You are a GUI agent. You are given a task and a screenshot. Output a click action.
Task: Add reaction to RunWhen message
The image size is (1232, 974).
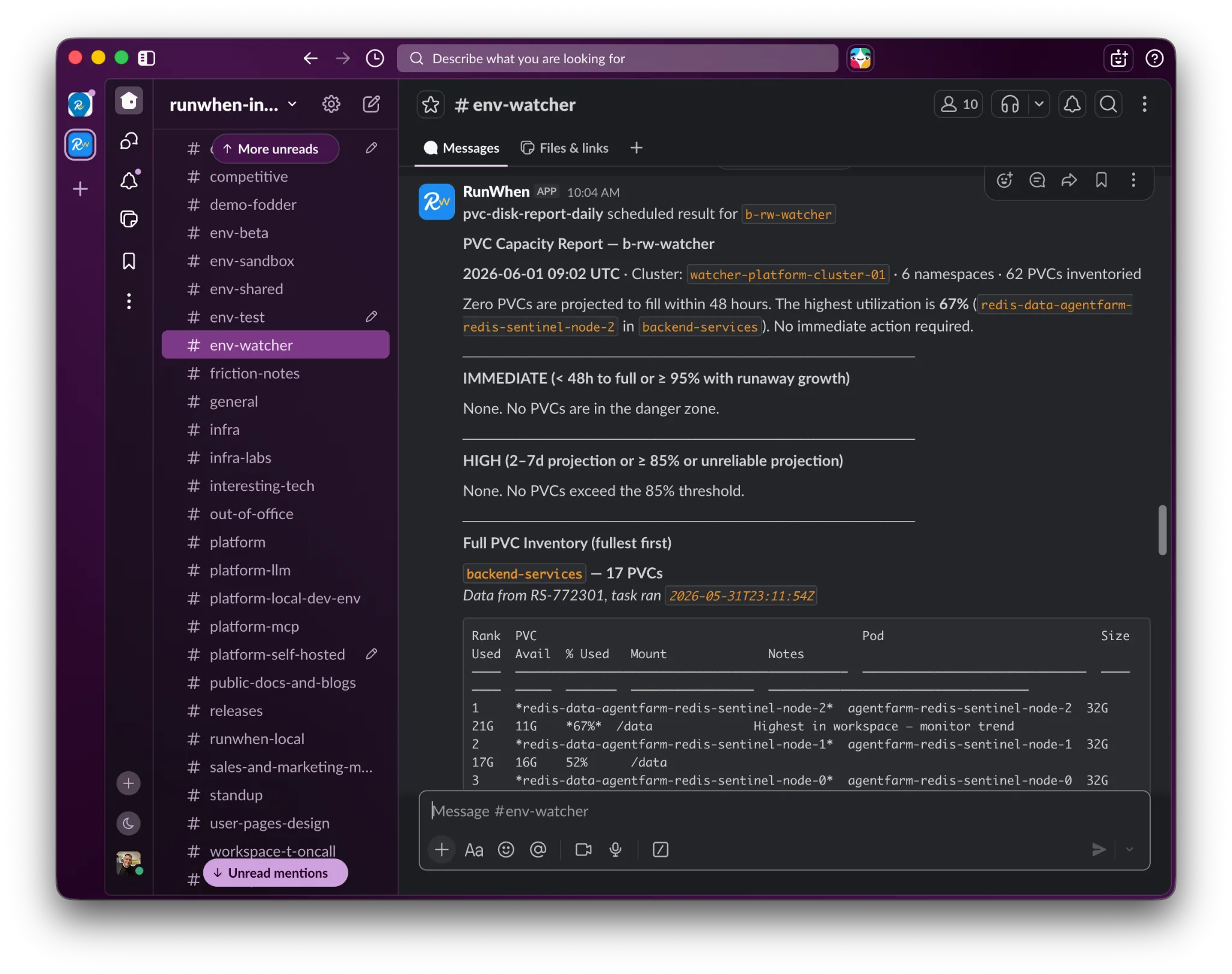pyautogui.click(x=1005, y=180)
